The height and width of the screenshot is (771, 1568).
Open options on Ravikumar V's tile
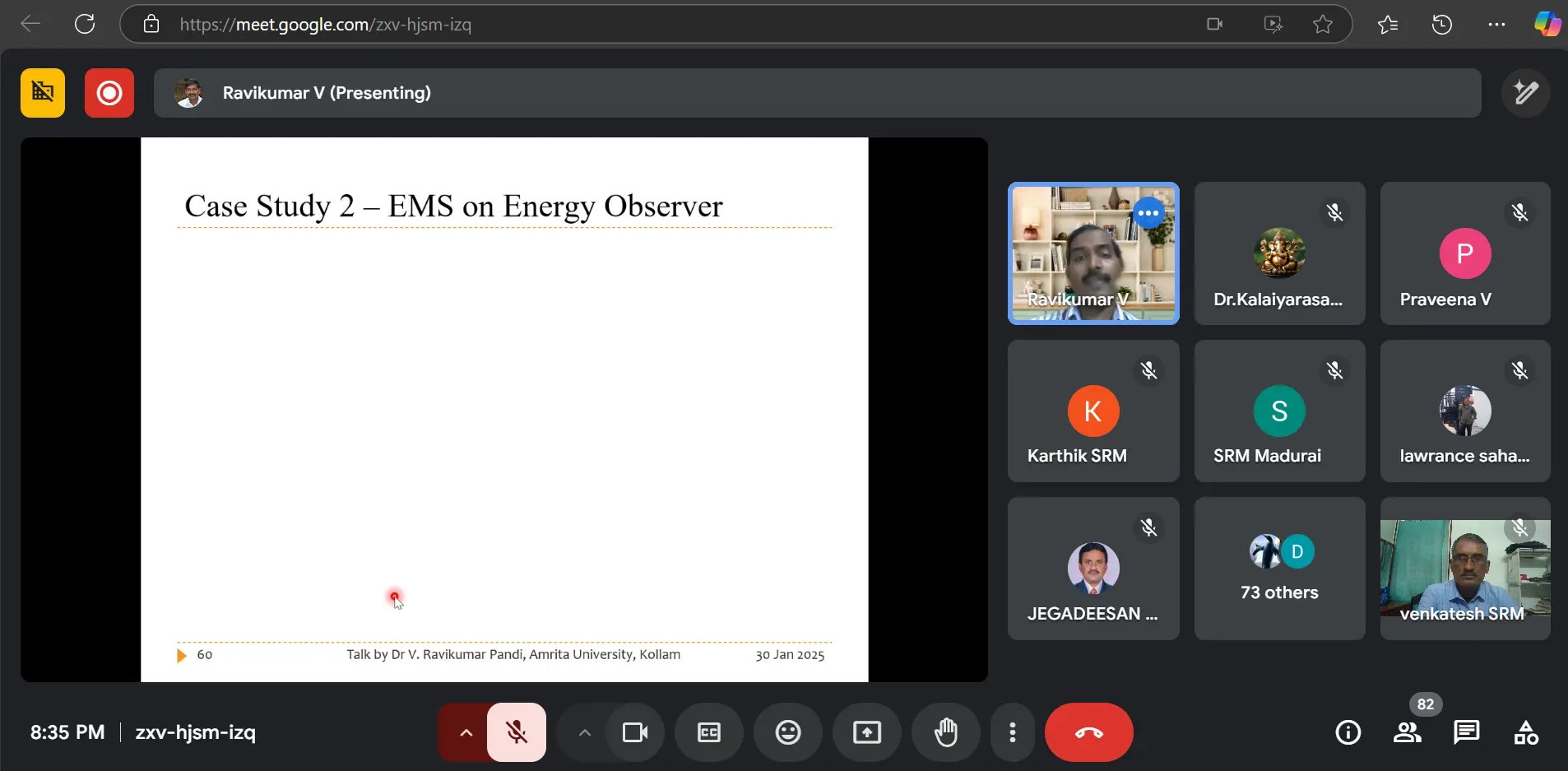click(x=1148, y=213)
